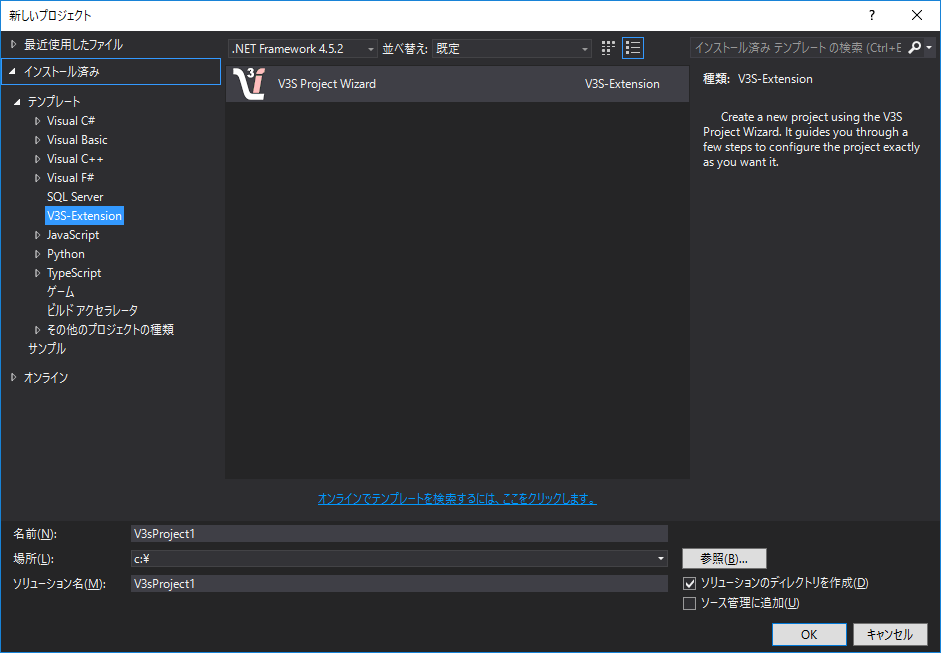Focus the ソリューション名 field

click(x=399, y=584)
